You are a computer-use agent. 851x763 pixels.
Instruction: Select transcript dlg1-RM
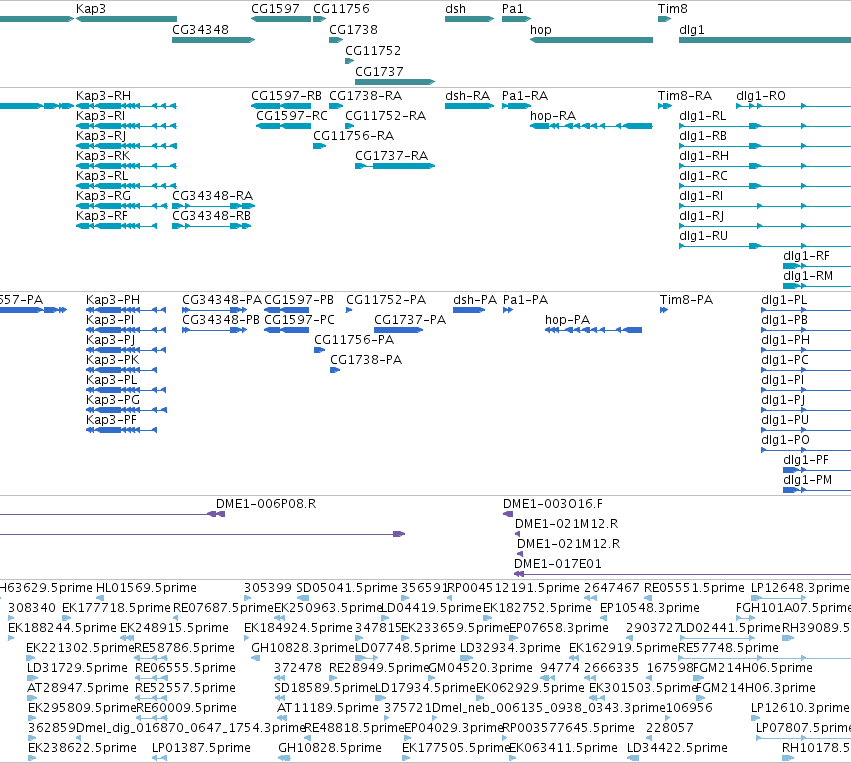tap(808, 276)
